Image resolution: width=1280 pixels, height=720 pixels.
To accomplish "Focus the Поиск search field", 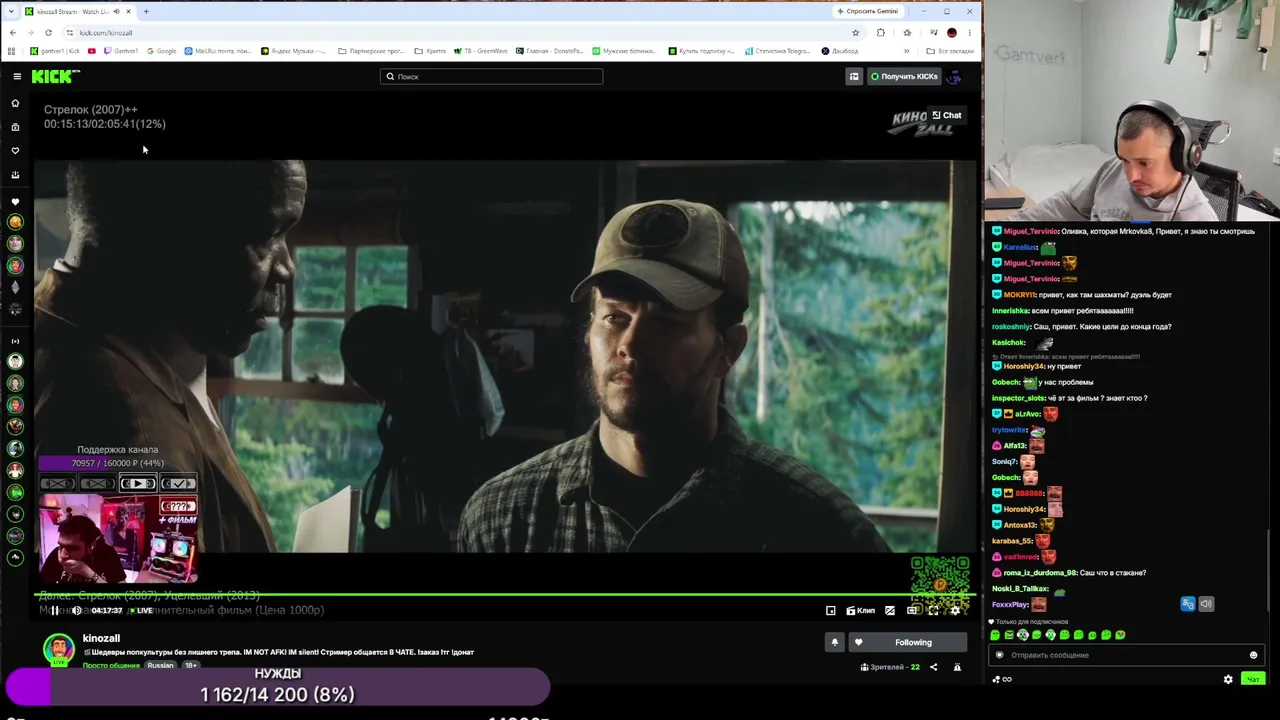I will coord(491,76).
